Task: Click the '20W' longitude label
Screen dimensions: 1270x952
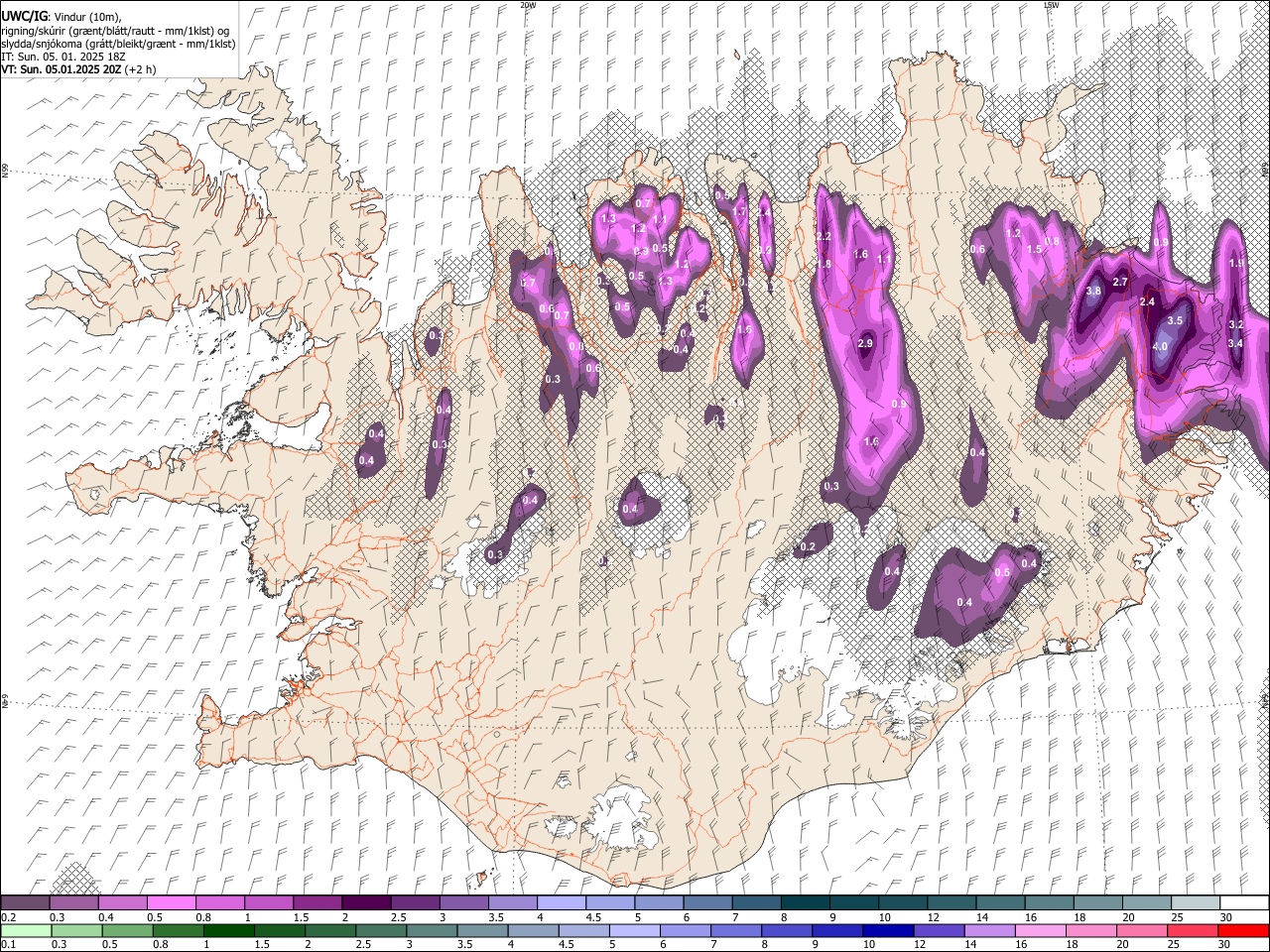Action: 528,5
